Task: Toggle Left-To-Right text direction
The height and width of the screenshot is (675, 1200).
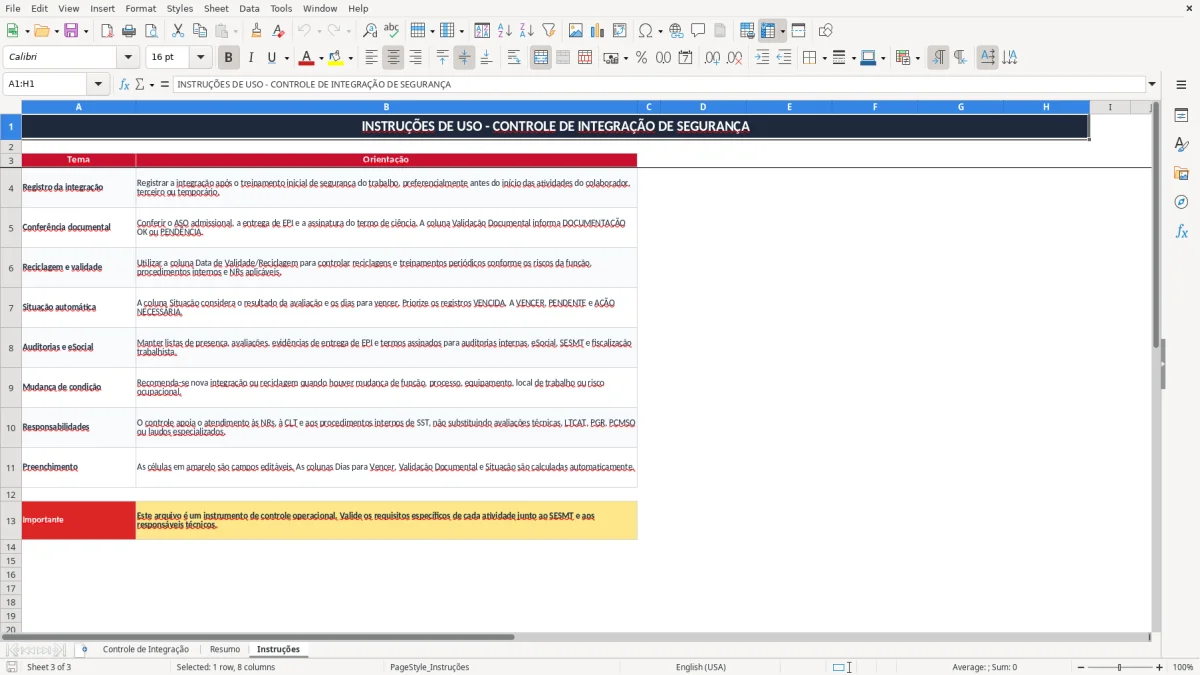Action: coord(938,58)
